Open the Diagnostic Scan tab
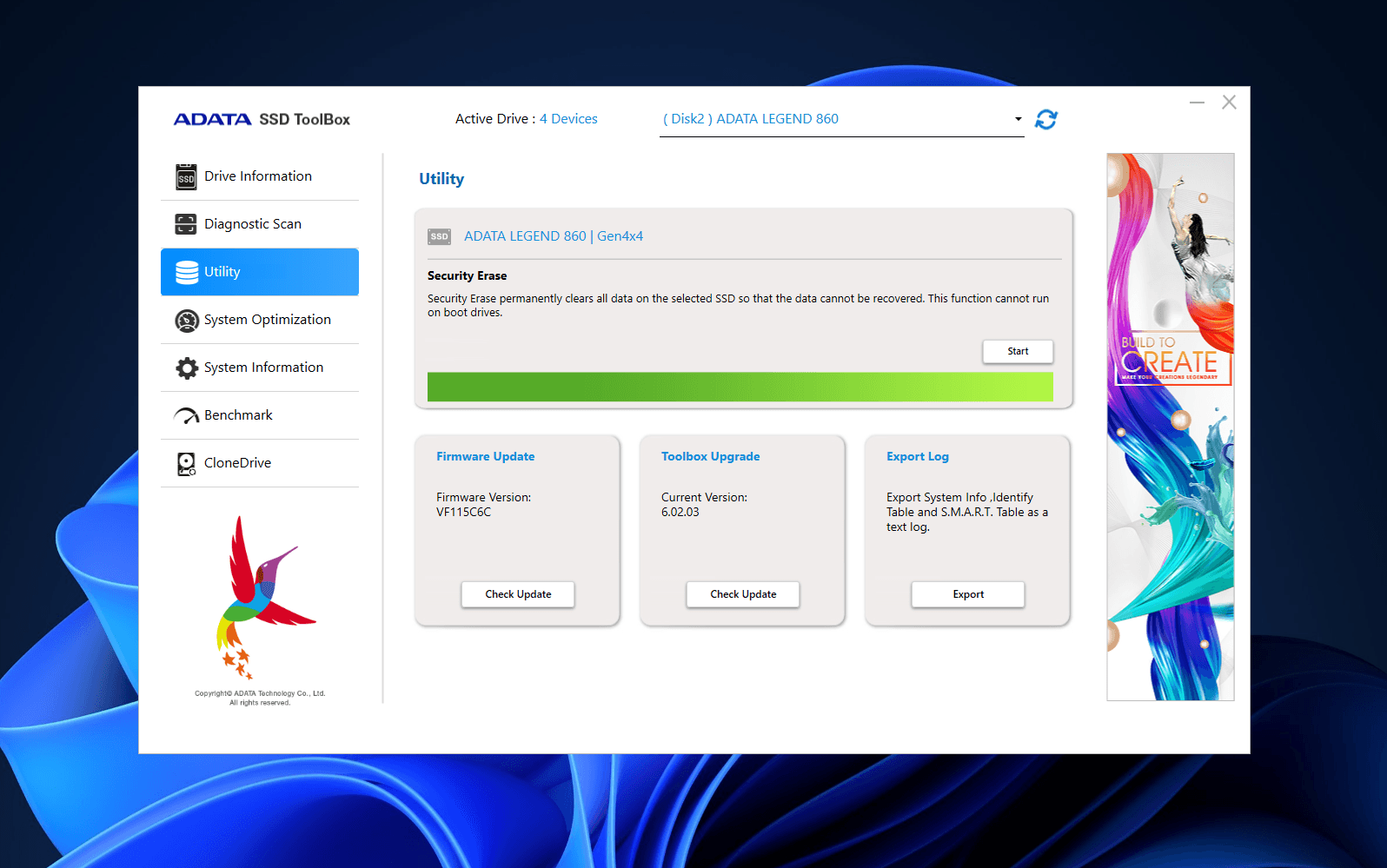Viewport: 1387px width, 868px height. tap(260, 224)
